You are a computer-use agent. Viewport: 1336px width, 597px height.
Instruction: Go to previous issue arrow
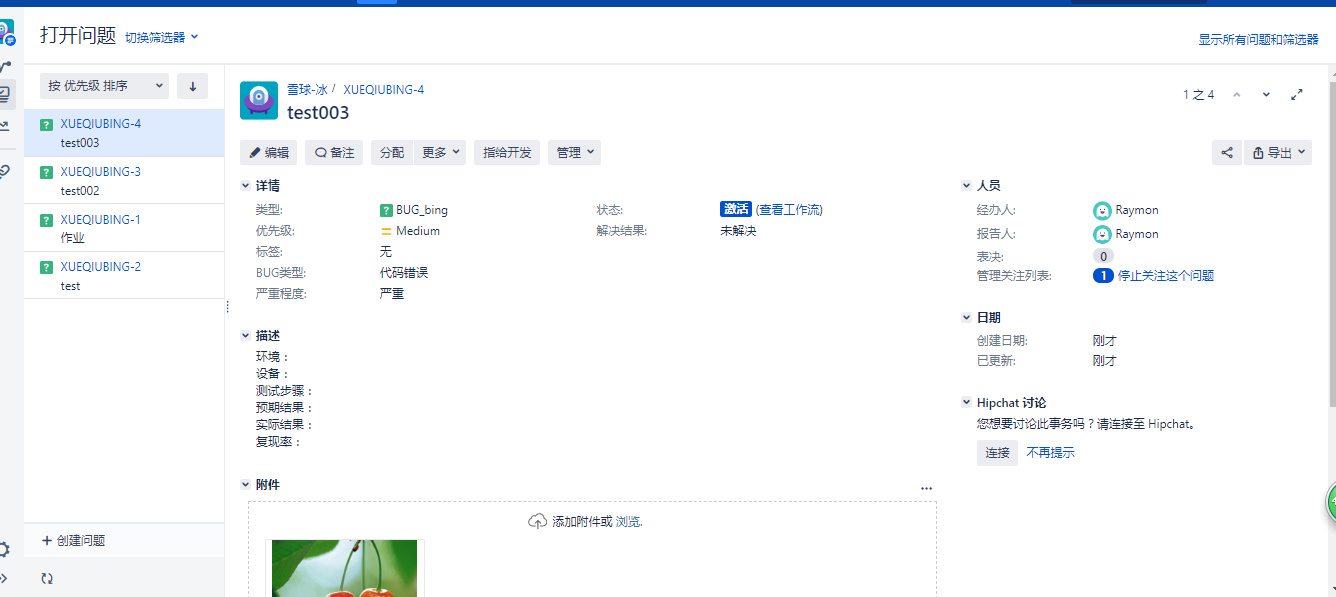coord(1237,95)
